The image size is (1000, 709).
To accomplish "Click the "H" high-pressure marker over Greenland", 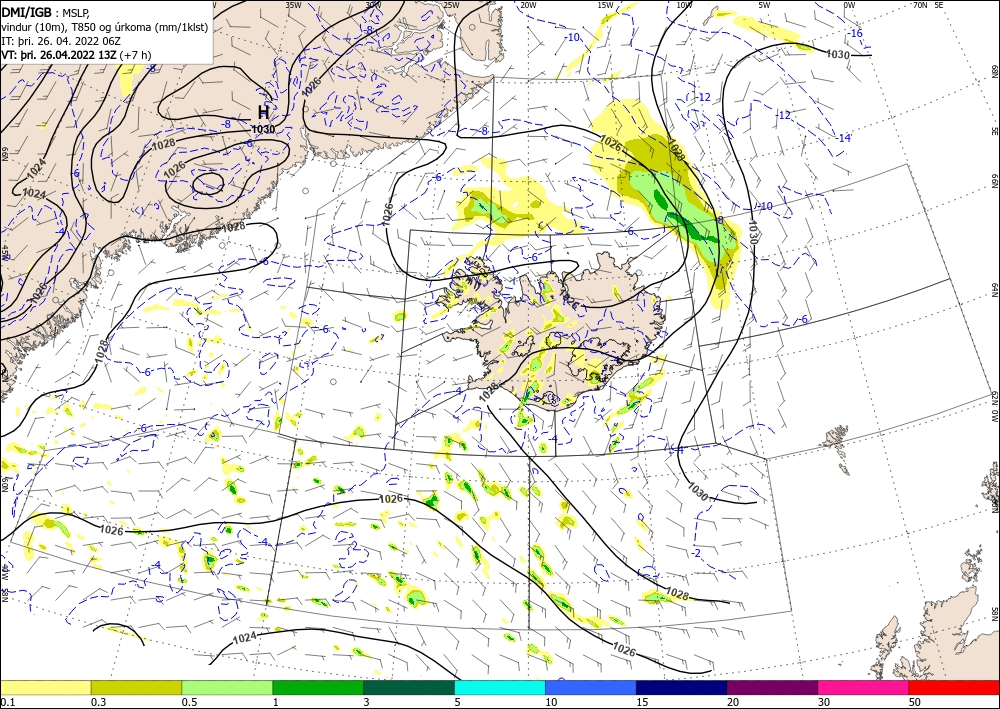I will [x=263, y=112].
